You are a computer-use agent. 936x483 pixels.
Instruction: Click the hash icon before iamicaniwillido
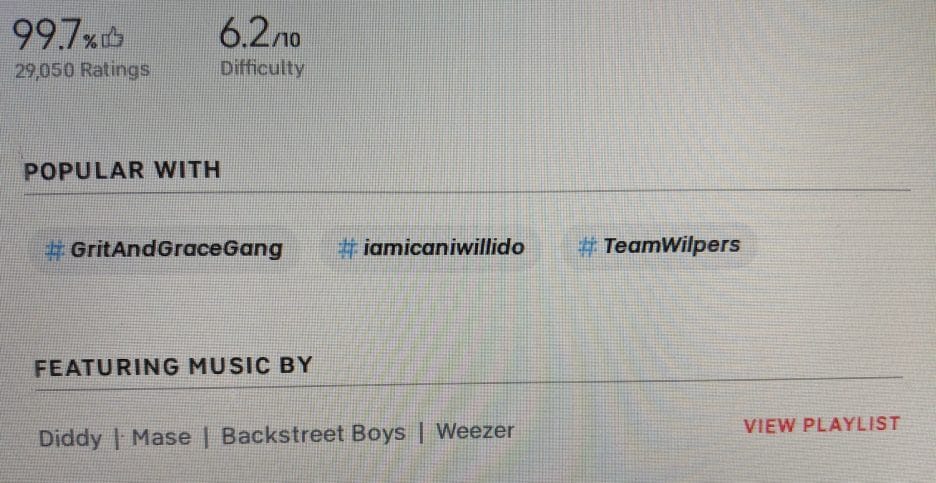pos(347,247)
